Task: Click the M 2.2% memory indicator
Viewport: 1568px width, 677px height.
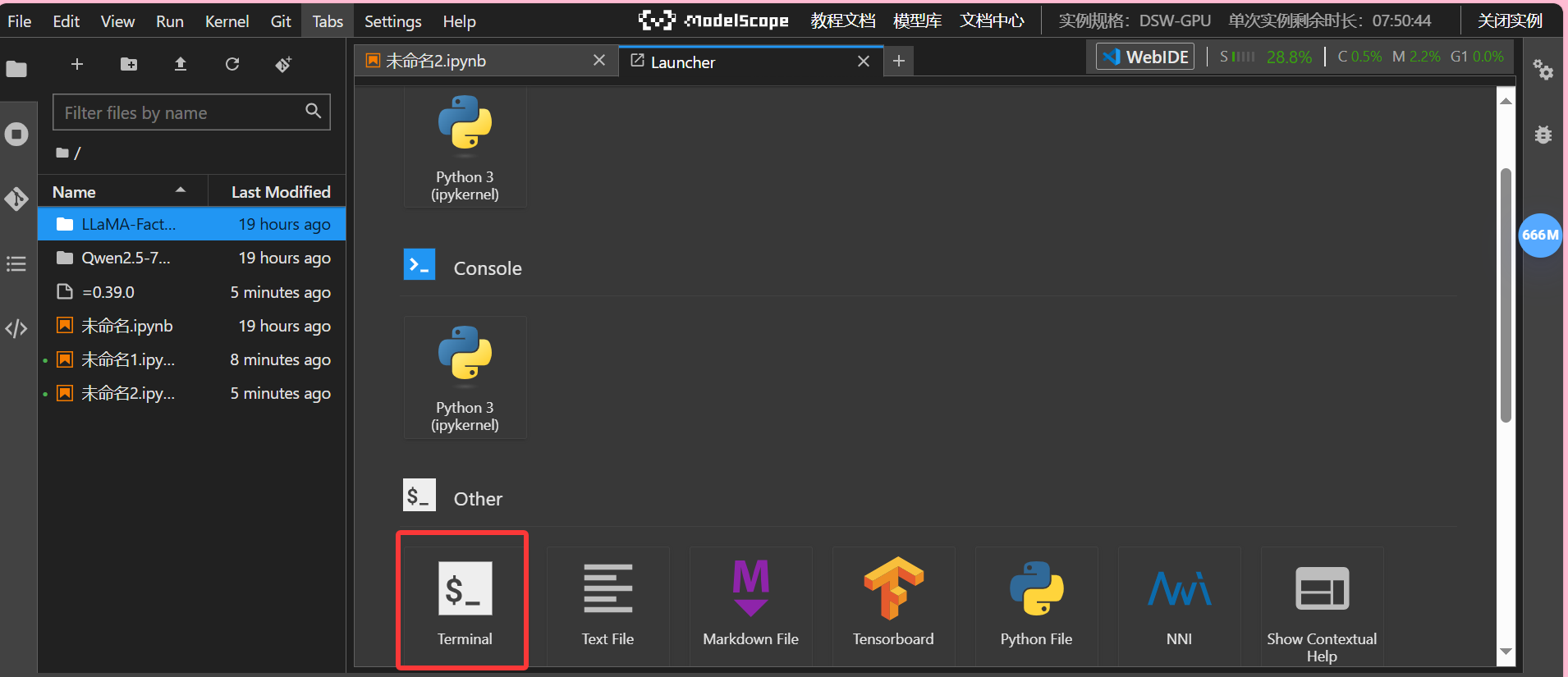Action: [1416, 57]
